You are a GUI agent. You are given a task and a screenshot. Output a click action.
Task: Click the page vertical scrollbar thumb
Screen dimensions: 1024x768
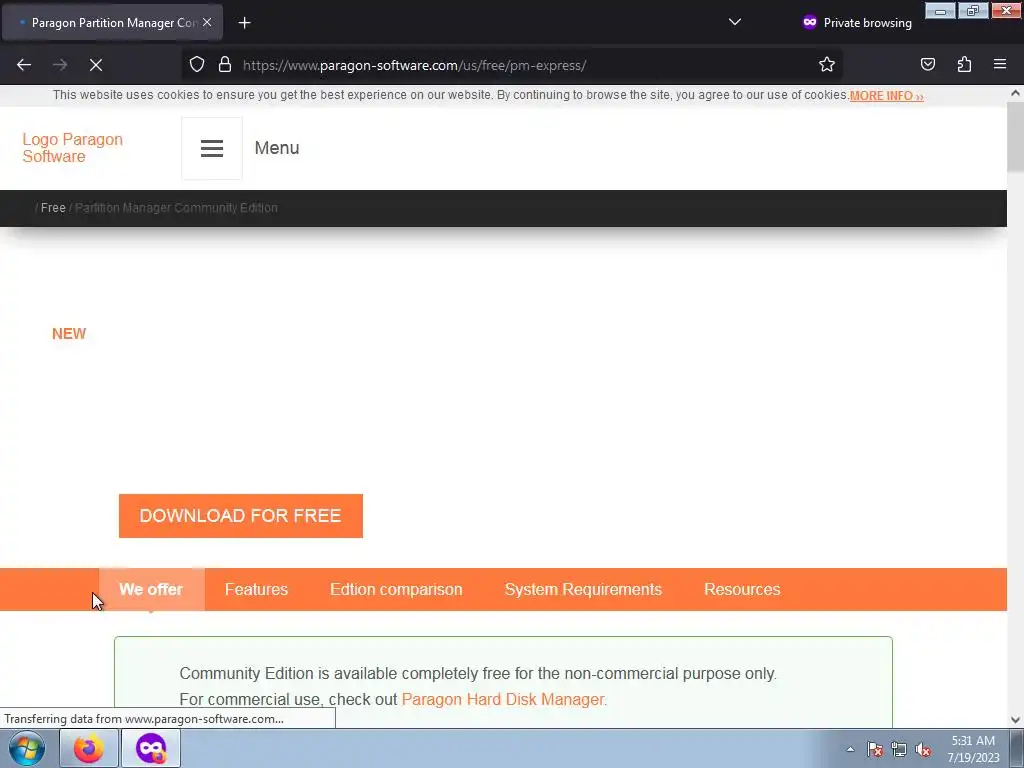(1015, 138)
